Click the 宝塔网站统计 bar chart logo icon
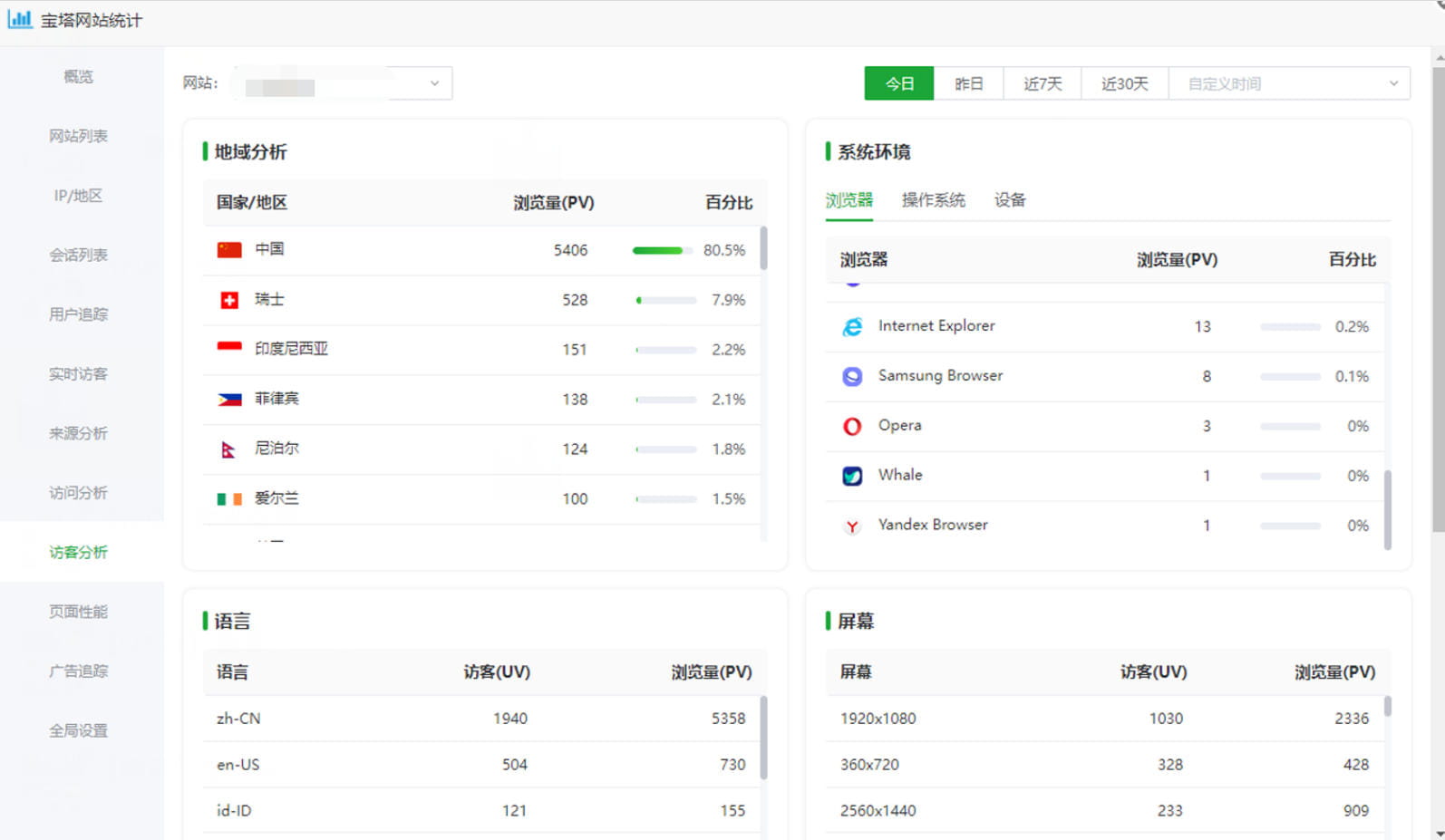This screenshot has width=1445, height=840. coord(19,19)
